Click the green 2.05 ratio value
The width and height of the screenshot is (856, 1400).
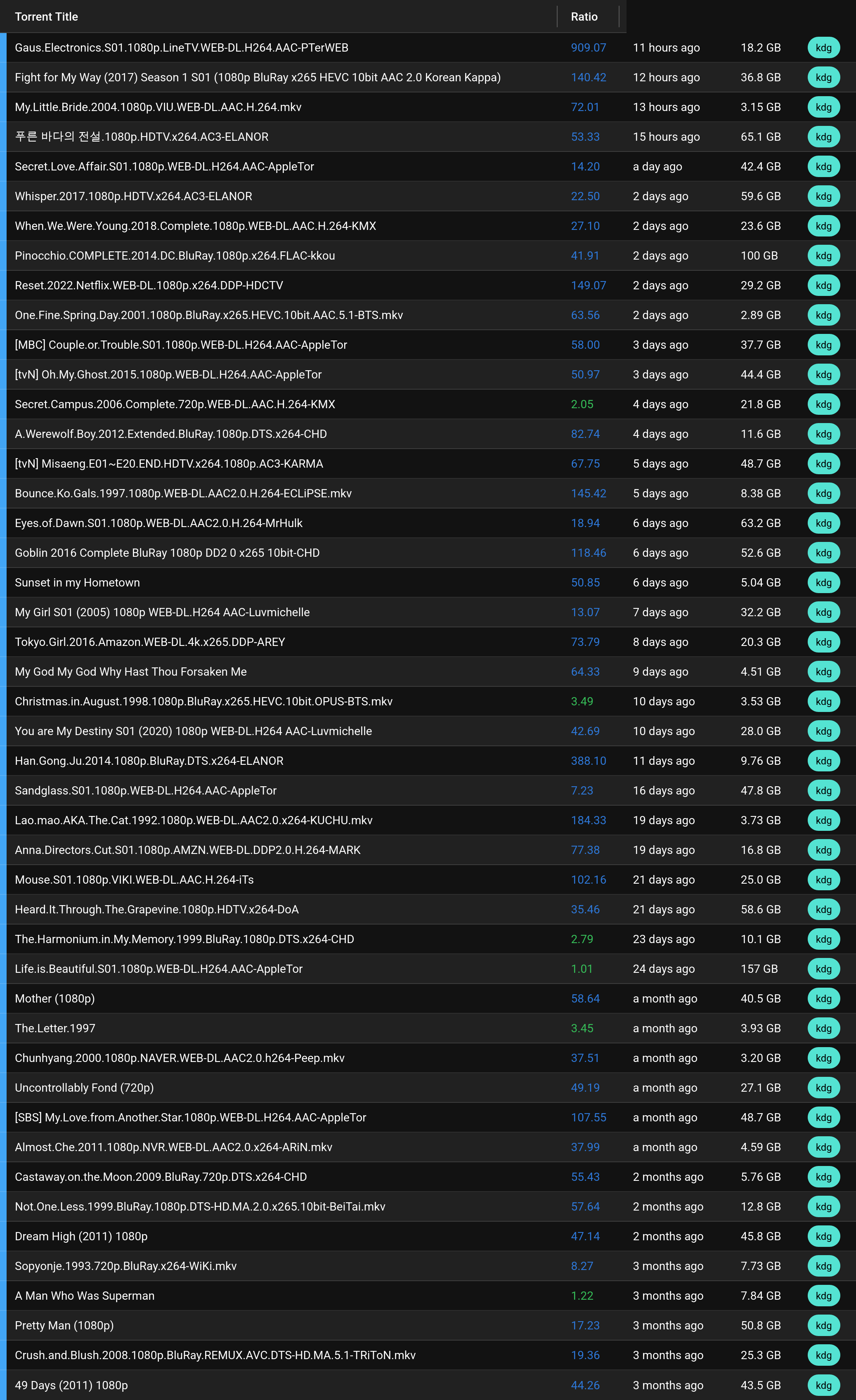582,404
